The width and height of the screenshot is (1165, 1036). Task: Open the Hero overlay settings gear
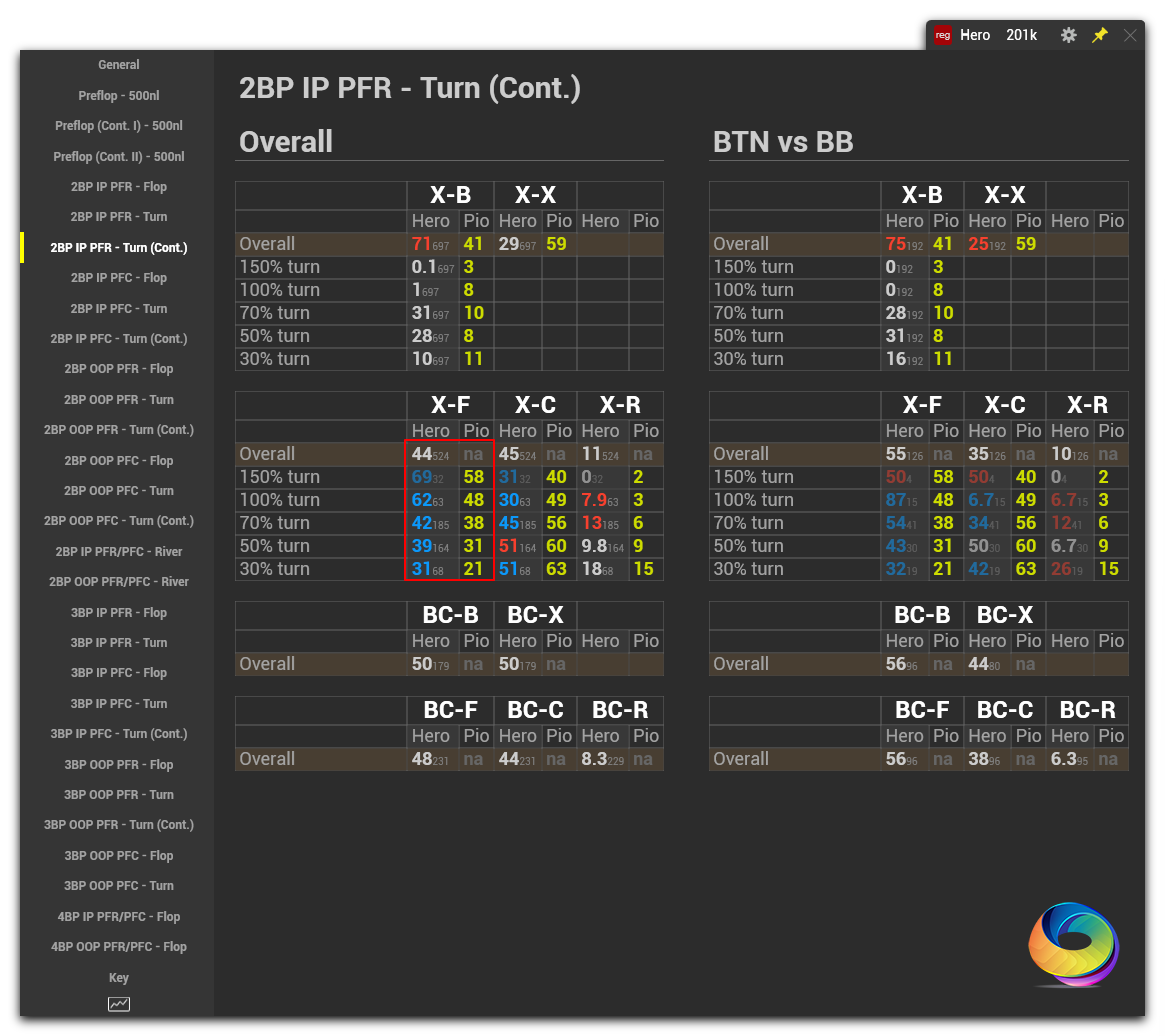click(1068, 34)
